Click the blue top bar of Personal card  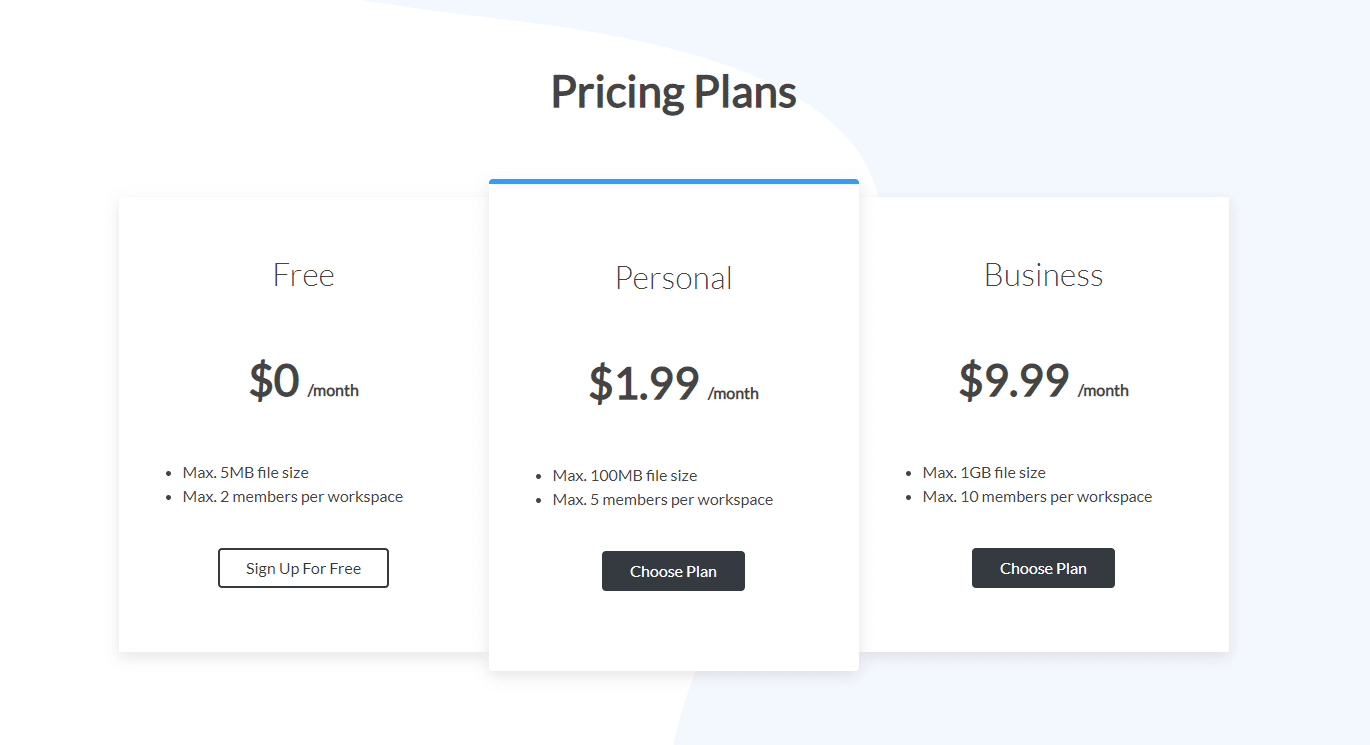click(x=674, y=181)
